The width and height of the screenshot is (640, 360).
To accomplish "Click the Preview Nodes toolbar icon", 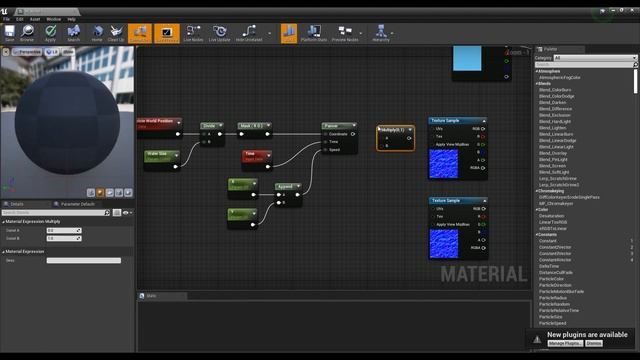I will [x=345, y=33].
